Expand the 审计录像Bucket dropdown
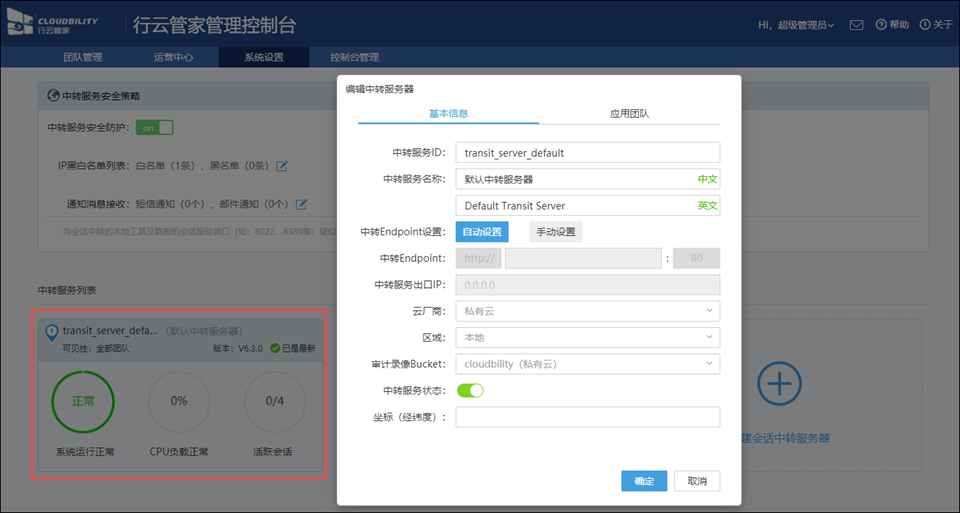960x513 pixels. 587,364
